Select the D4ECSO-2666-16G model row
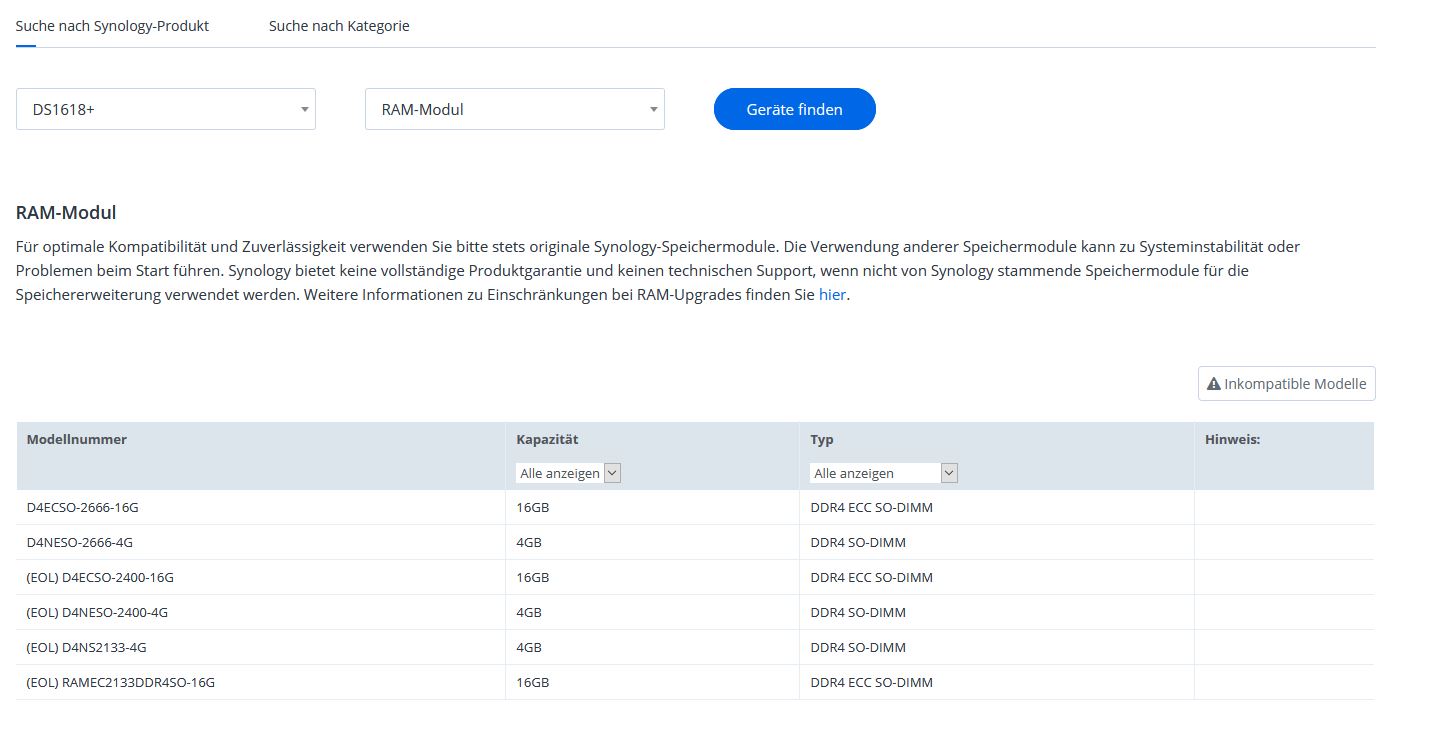Image resolution: width=1429 pixels, height=755 pixels. click(695, 507)
